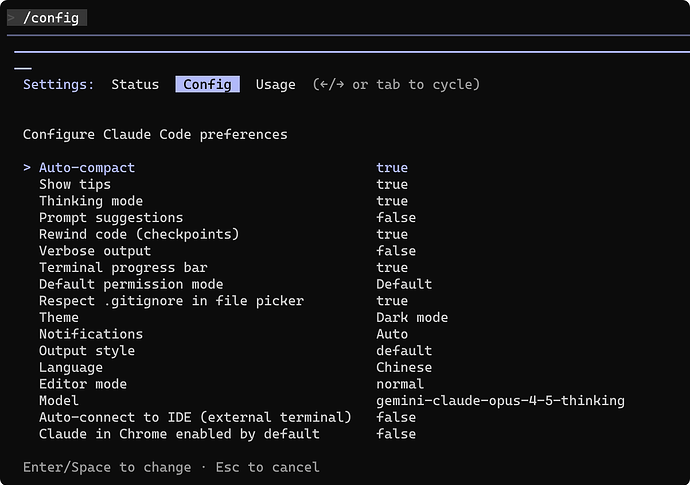
Task: Select Auto-connect to IDE setting
Action: 195,417
